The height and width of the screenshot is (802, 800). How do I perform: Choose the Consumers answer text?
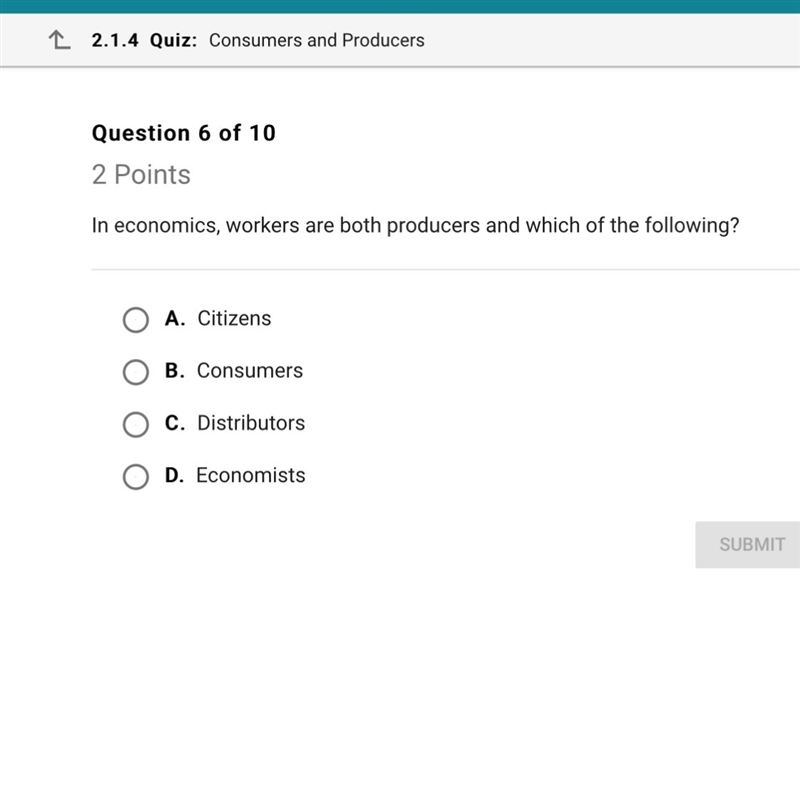click(x=250, y=370)
